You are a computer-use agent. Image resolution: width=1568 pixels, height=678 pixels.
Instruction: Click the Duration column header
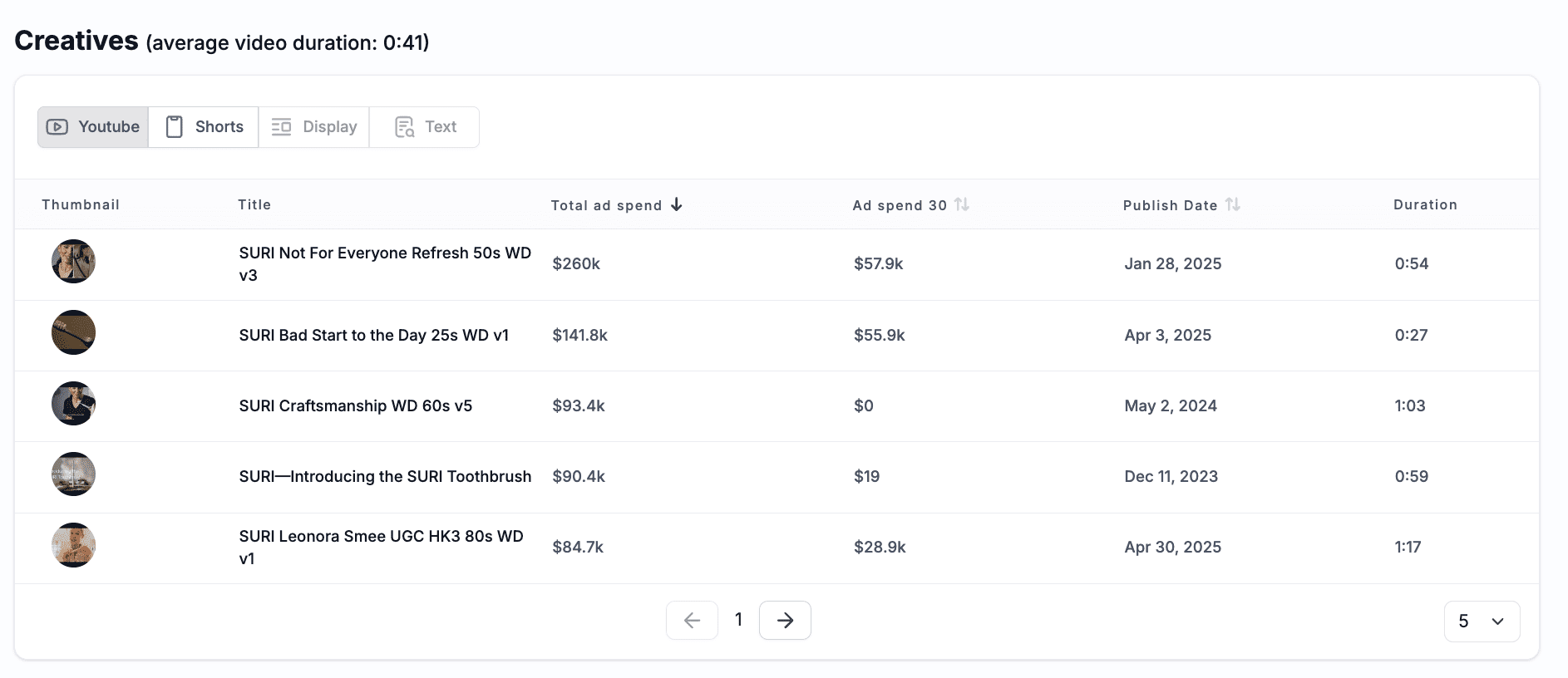pyautogui.click(x=1425, y=204)
